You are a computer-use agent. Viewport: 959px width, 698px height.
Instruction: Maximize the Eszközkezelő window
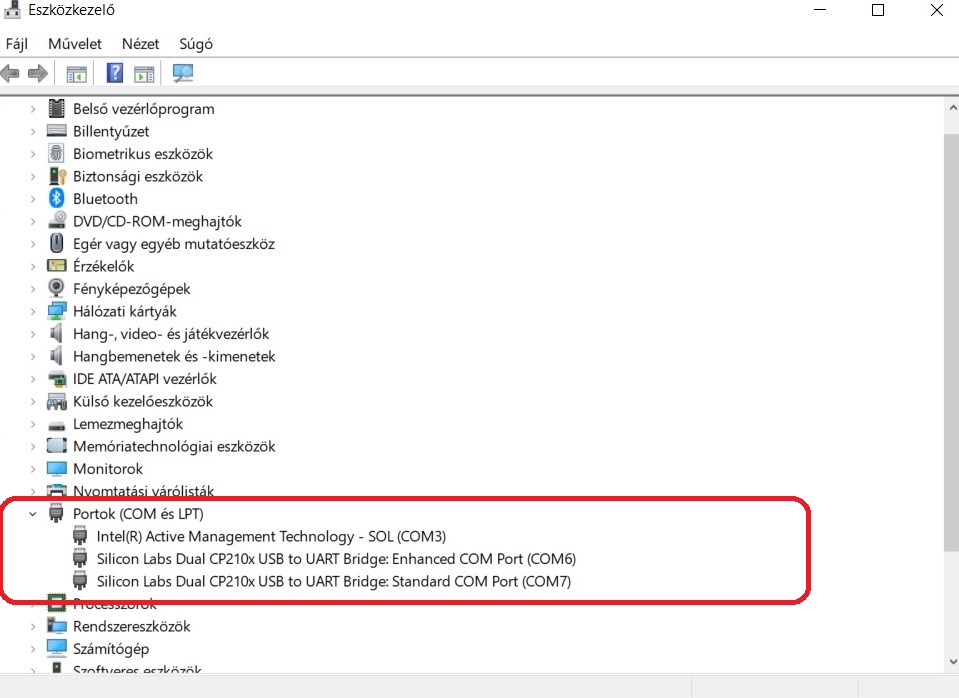pos(878,10)
